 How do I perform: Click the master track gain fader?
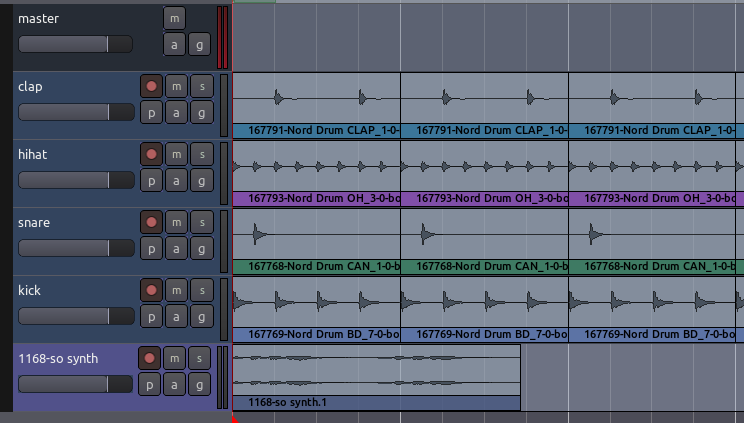[x=75, y=44]
